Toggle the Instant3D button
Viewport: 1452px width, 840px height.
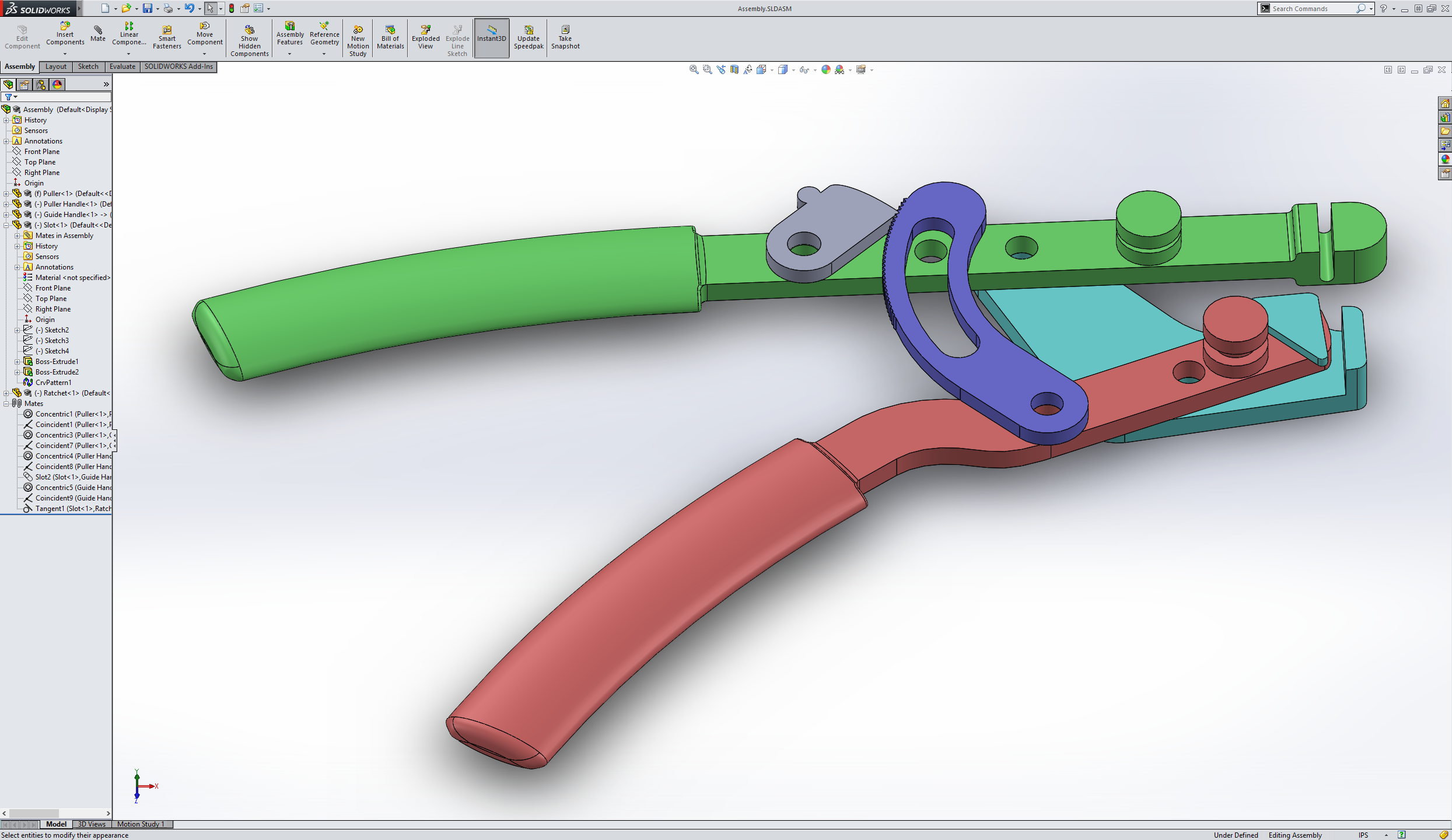492,38
